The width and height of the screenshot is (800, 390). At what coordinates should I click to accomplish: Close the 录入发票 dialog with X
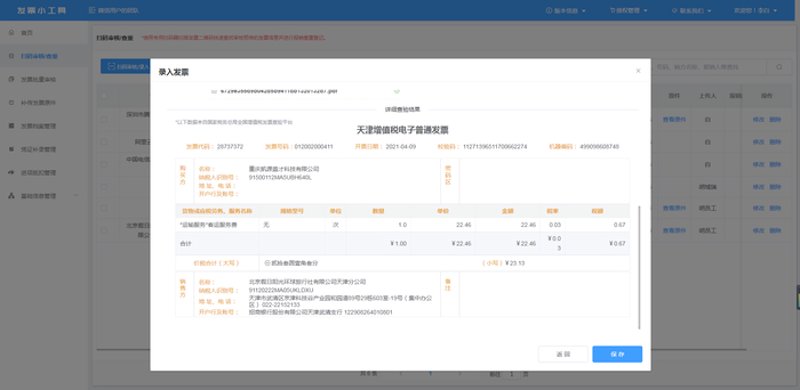point(638,71)
